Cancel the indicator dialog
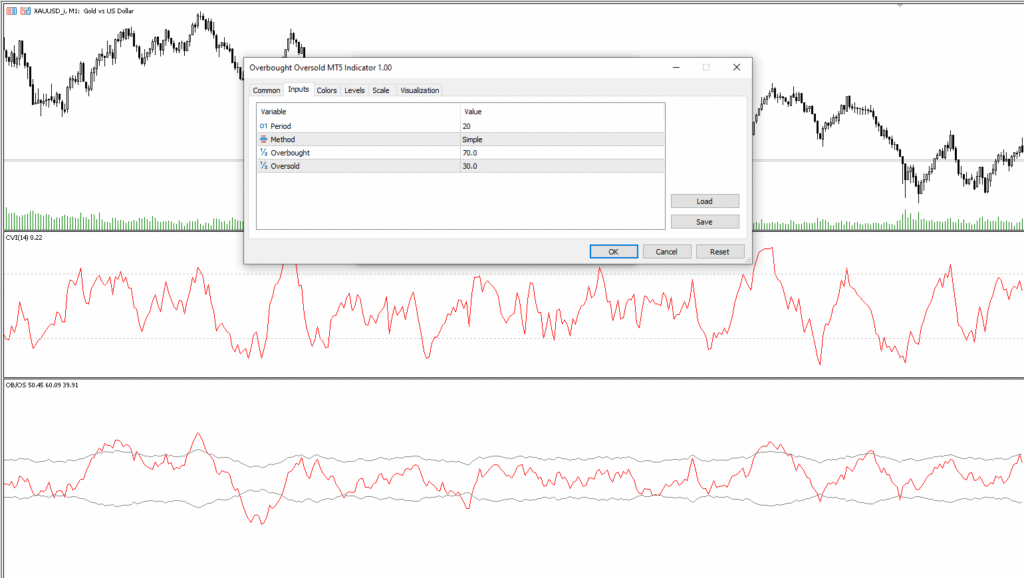The image size is (1024, 578). (x=667, y=252)
